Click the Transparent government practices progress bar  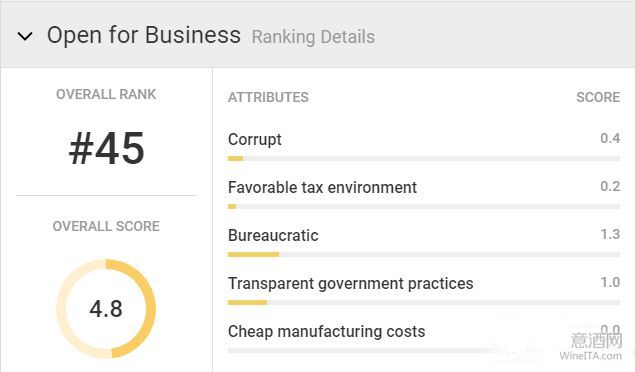click(x=424, y=302)
